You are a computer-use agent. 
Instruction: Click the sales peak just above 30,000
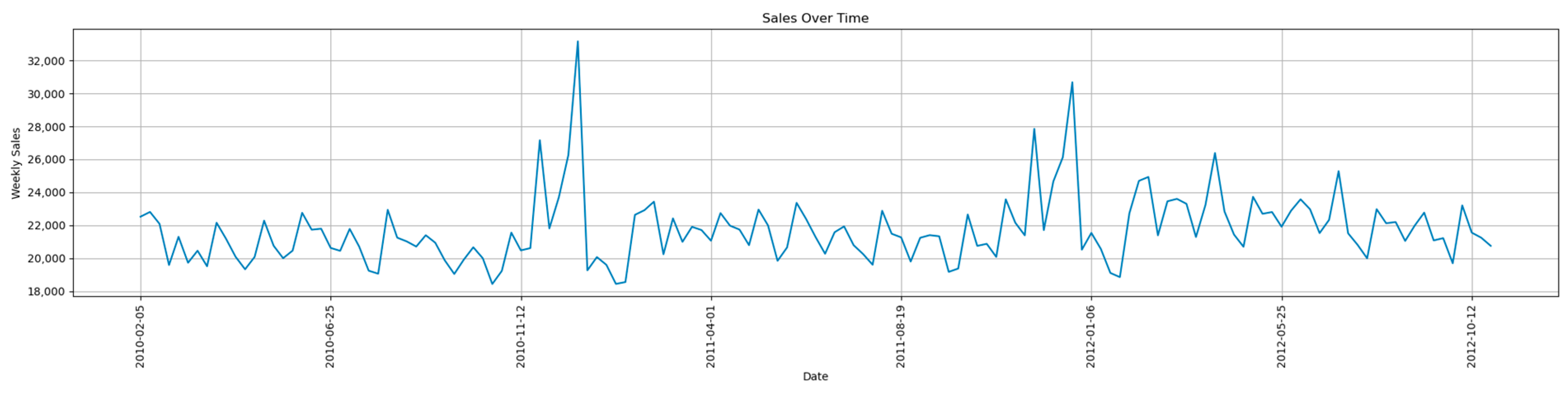click(x=1072, y=82)
